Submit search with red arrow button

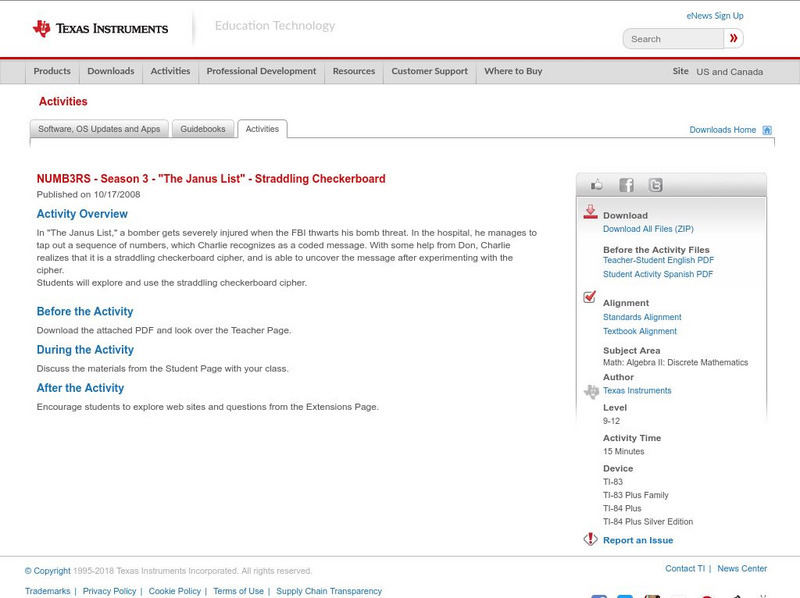(733, 38)
